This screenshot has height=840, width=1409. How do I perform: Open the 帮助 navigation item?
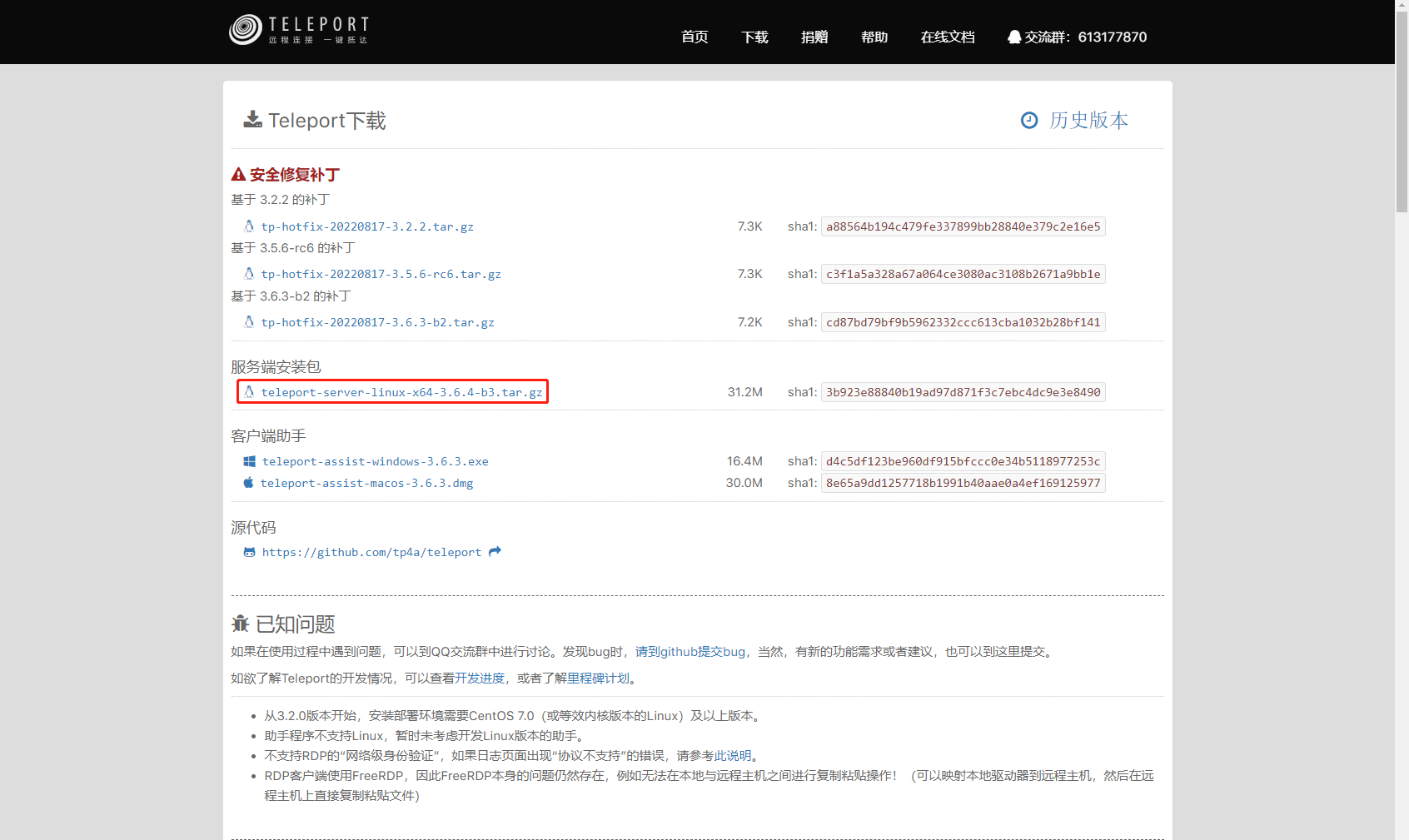click(874, 37)
